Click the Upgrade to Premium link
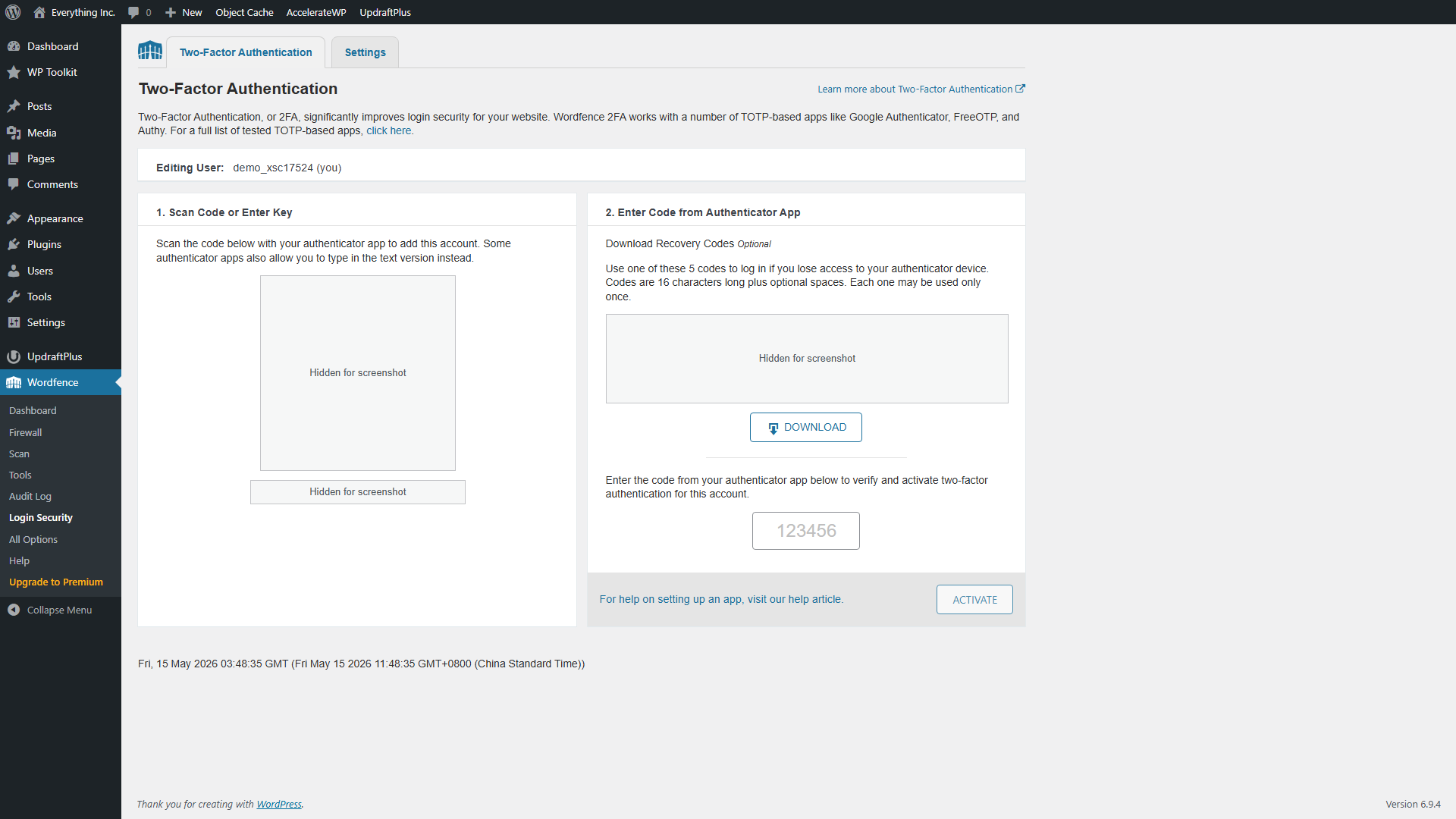1456x819 pixels. (x=56, y=582)
